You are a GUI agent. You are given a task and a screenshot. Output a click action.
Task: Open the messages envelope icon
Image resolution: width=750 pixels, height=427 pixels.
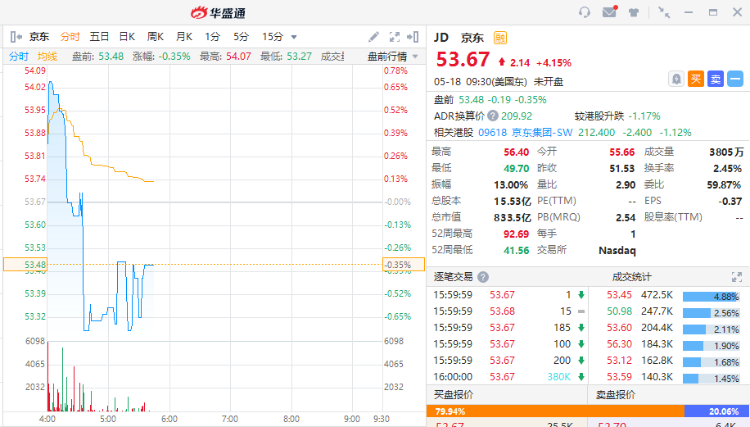pos(609,12)
